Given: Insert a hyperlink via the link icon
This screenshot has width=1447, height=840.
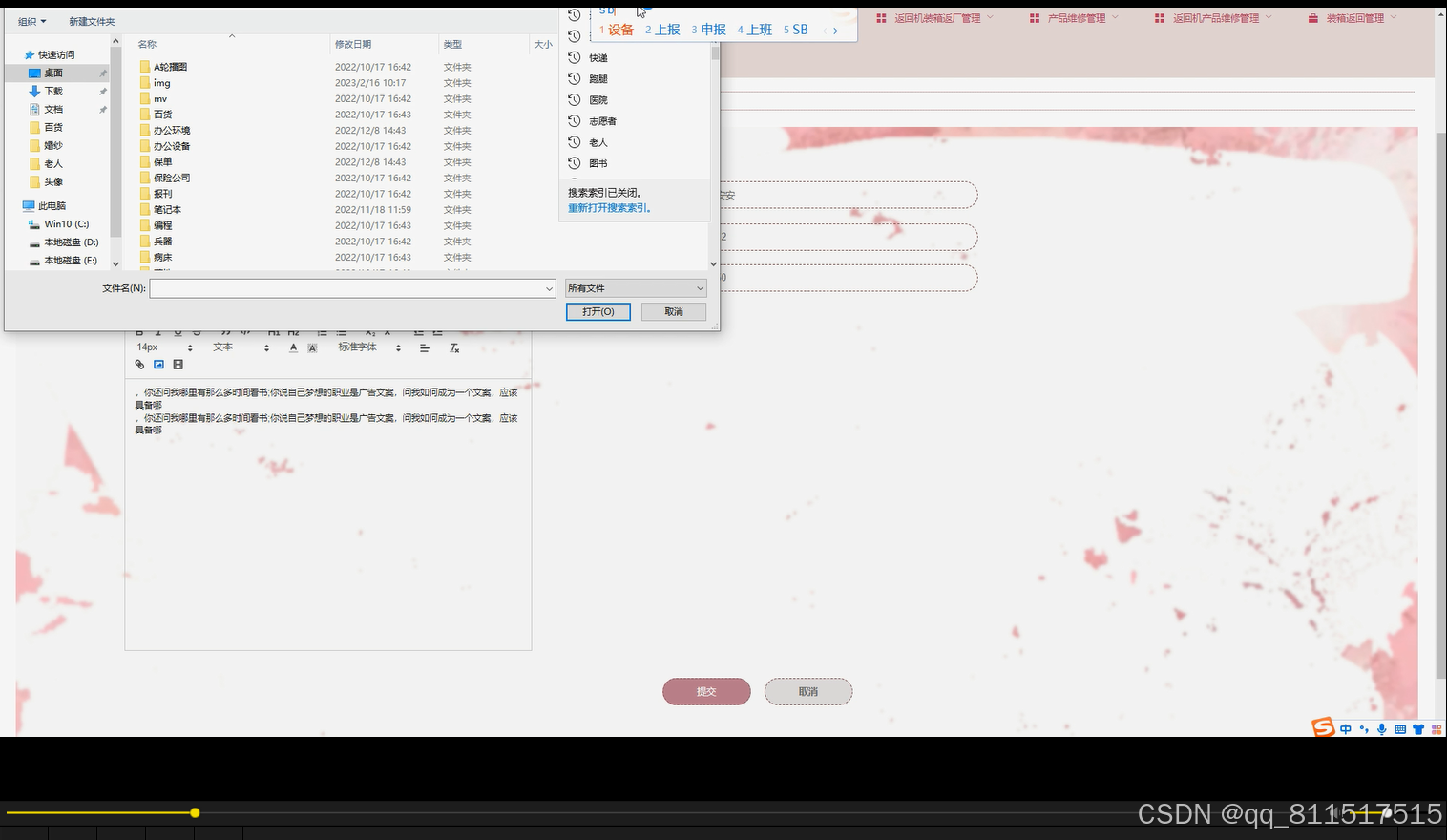Looking at the screenshot, I should tap(139, 365).
